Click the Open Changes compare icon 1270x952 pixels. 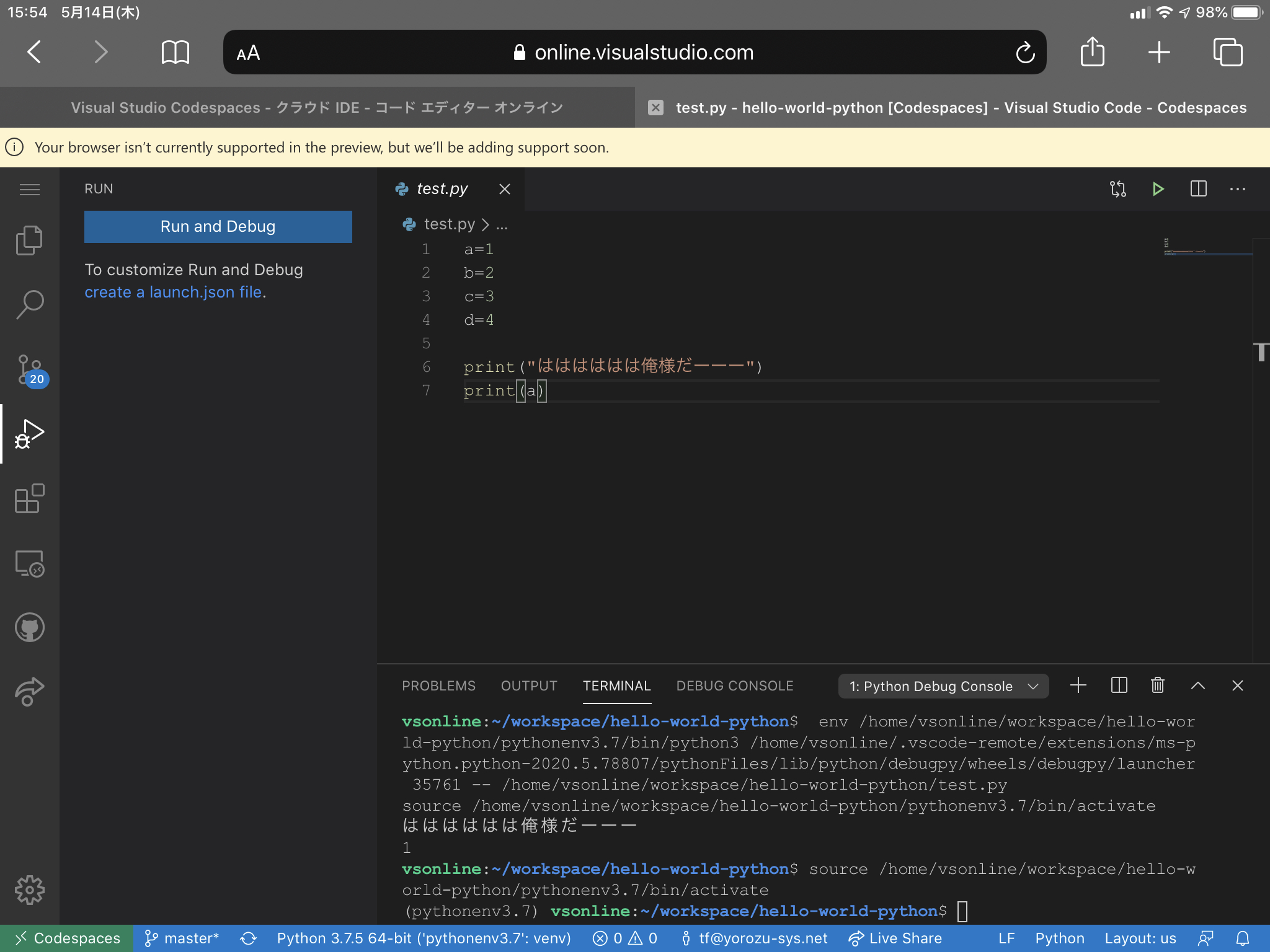[1117, 189]
